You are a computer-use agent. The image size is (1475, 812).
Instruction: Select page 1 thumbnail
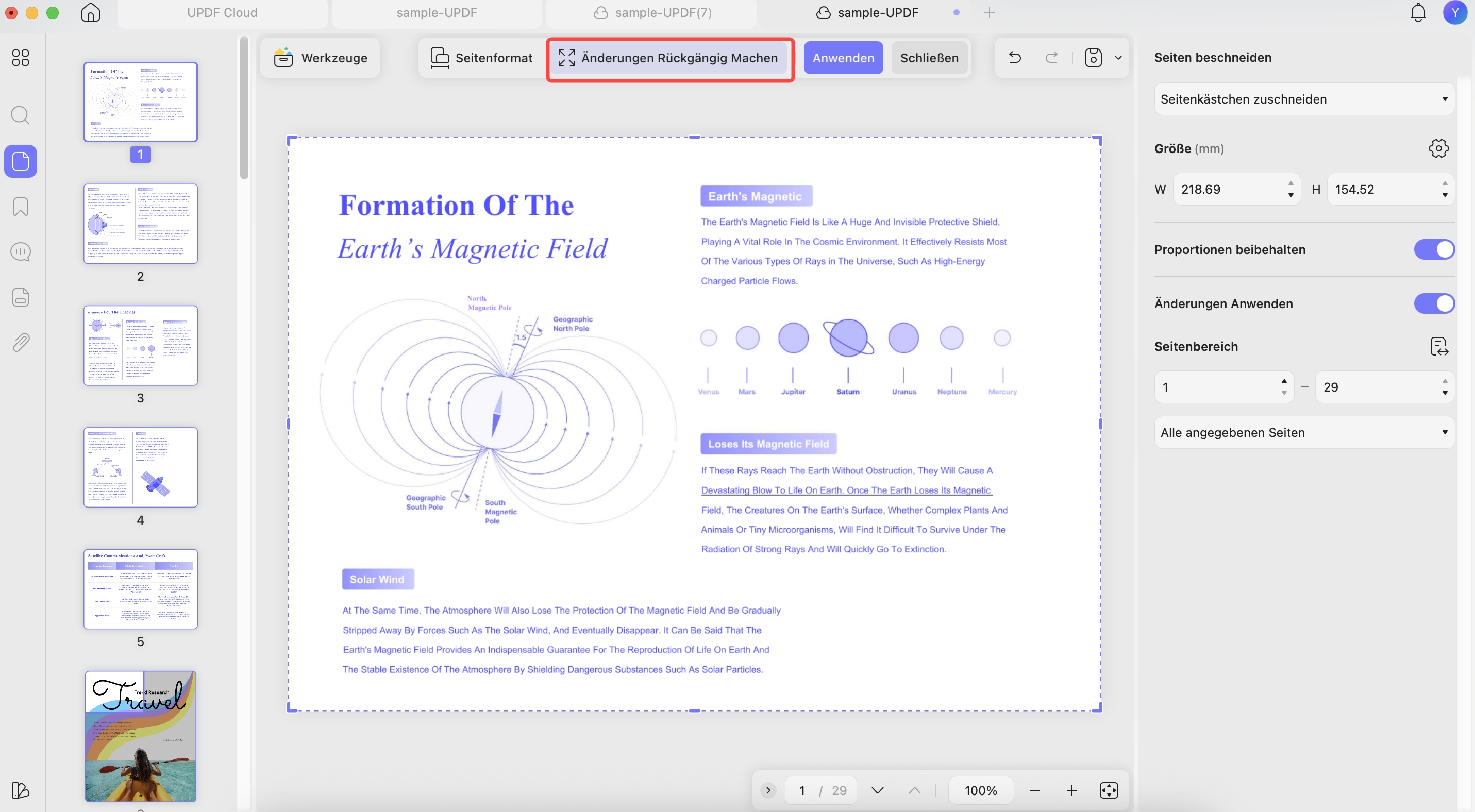pos(140,102)
